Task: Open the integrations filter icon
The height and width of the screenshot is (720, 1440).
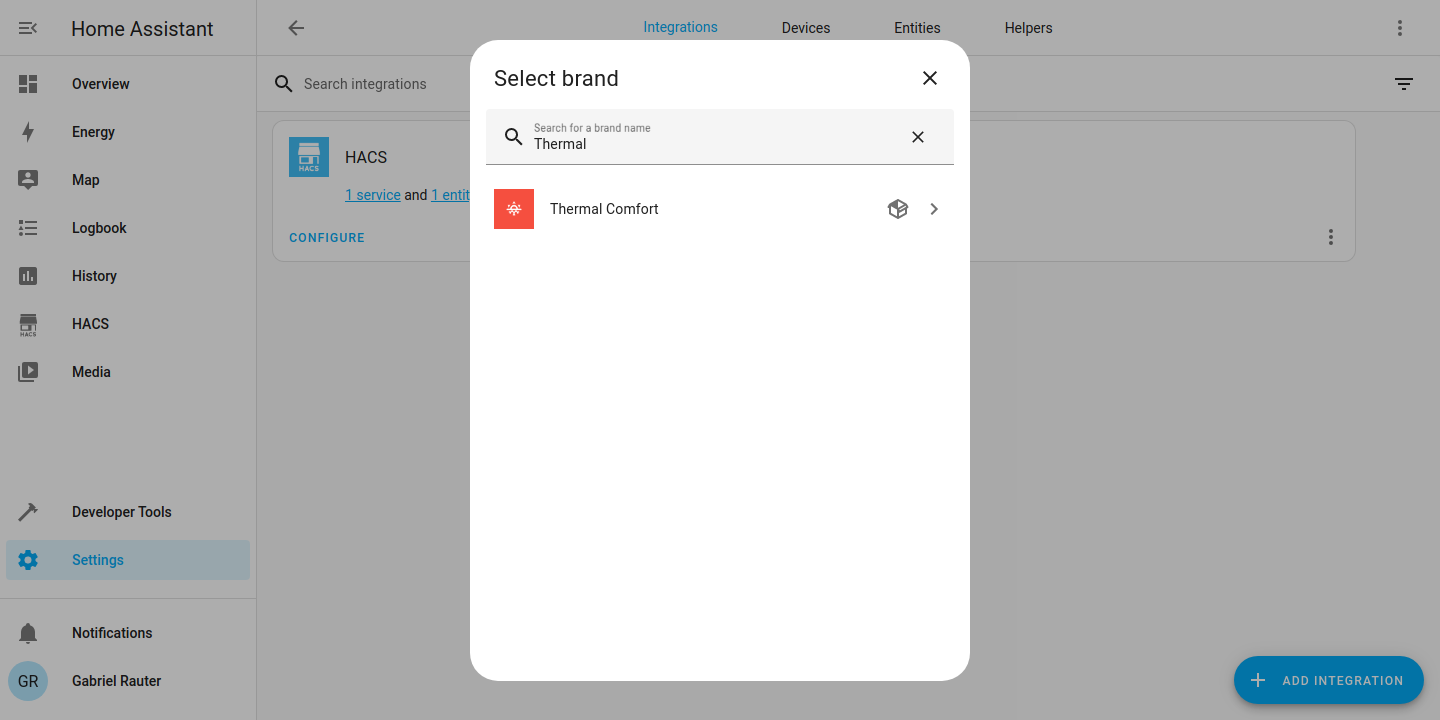Action: pyautogui.click(x=1404, y=84)
